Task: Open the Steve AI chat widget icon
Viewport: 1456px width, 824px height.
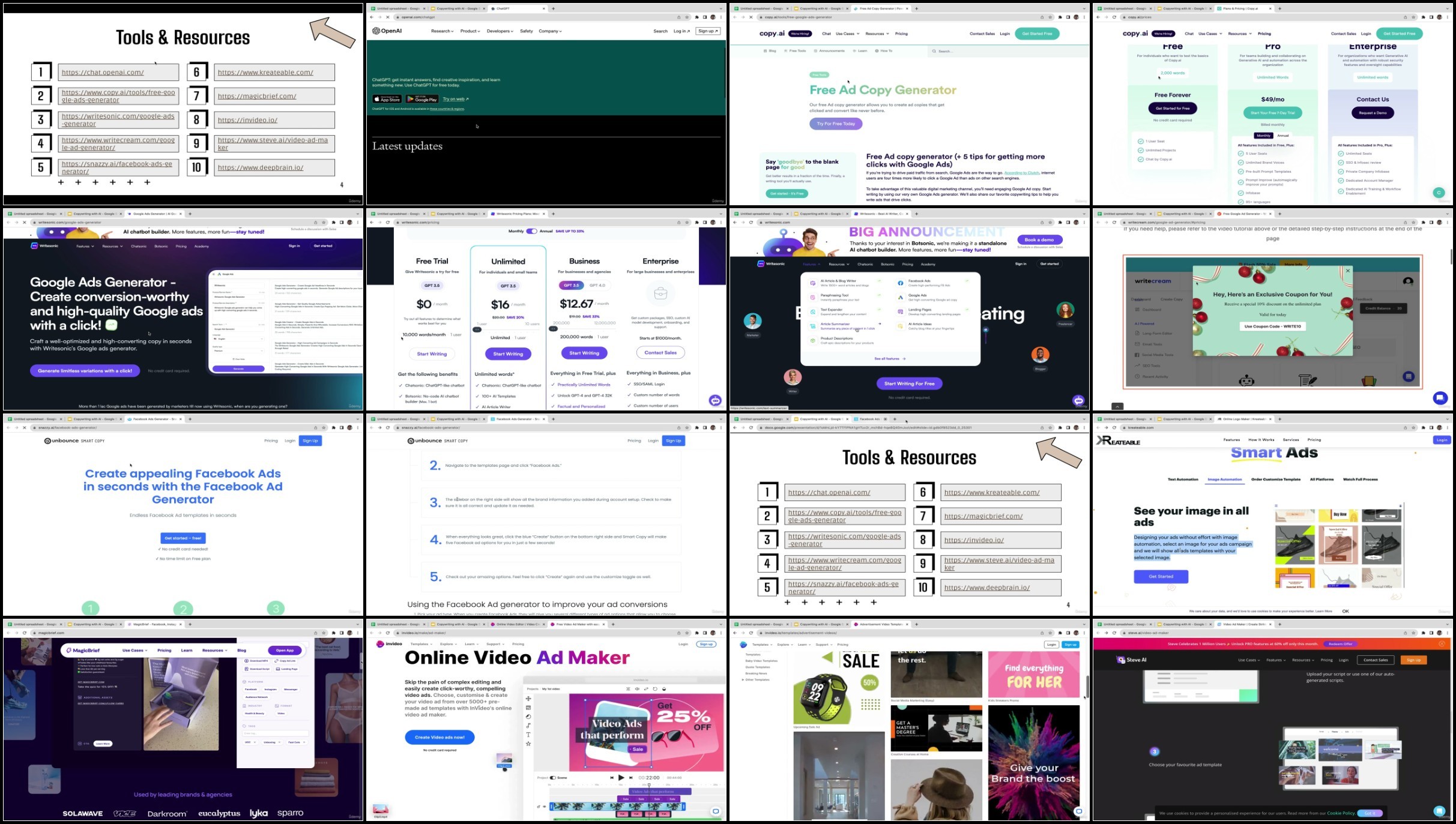Action: tap(1439, 811)
